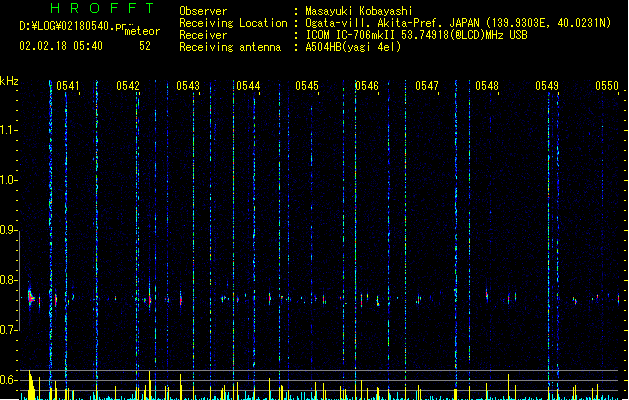Click the 0544 time marker
The height and width of the screenshot is (400, 629).
click(248, 86)
